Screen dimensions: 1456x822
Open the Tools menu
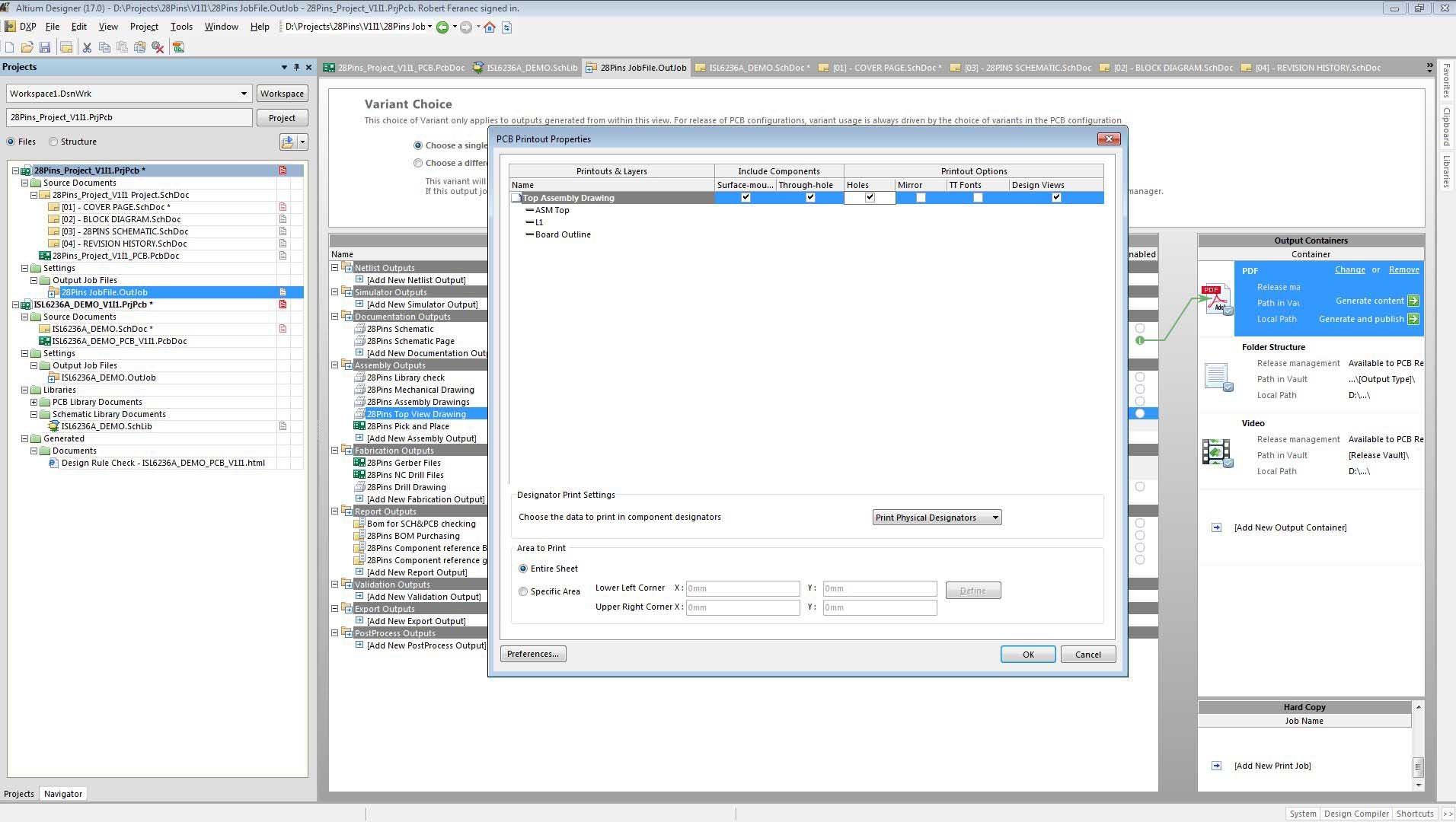coord(181,27)
